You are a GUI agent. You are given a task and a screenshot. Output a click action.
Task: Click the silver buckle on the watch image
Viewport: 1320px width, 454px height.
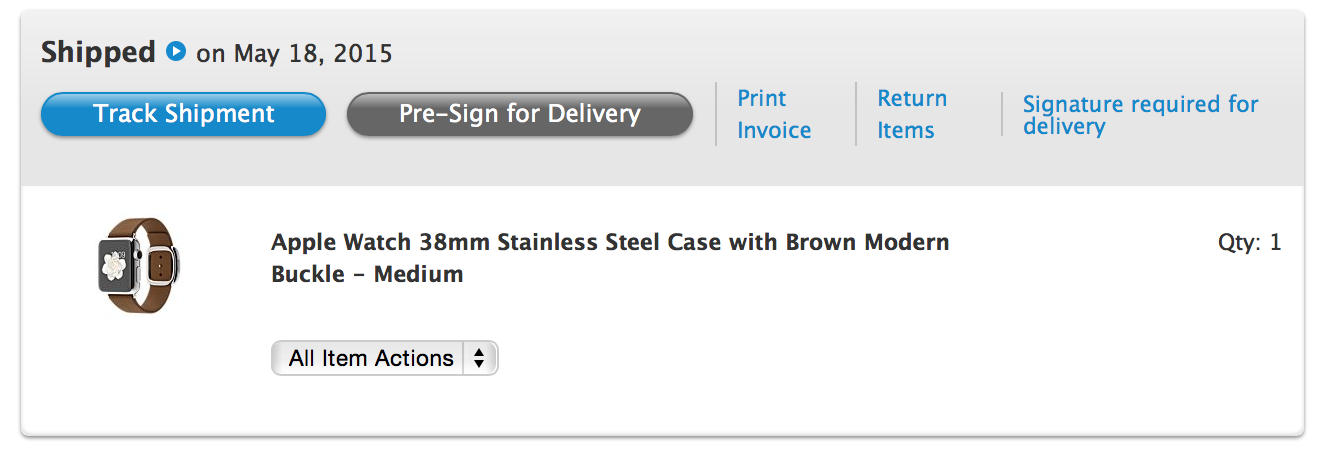click(157, 267)
